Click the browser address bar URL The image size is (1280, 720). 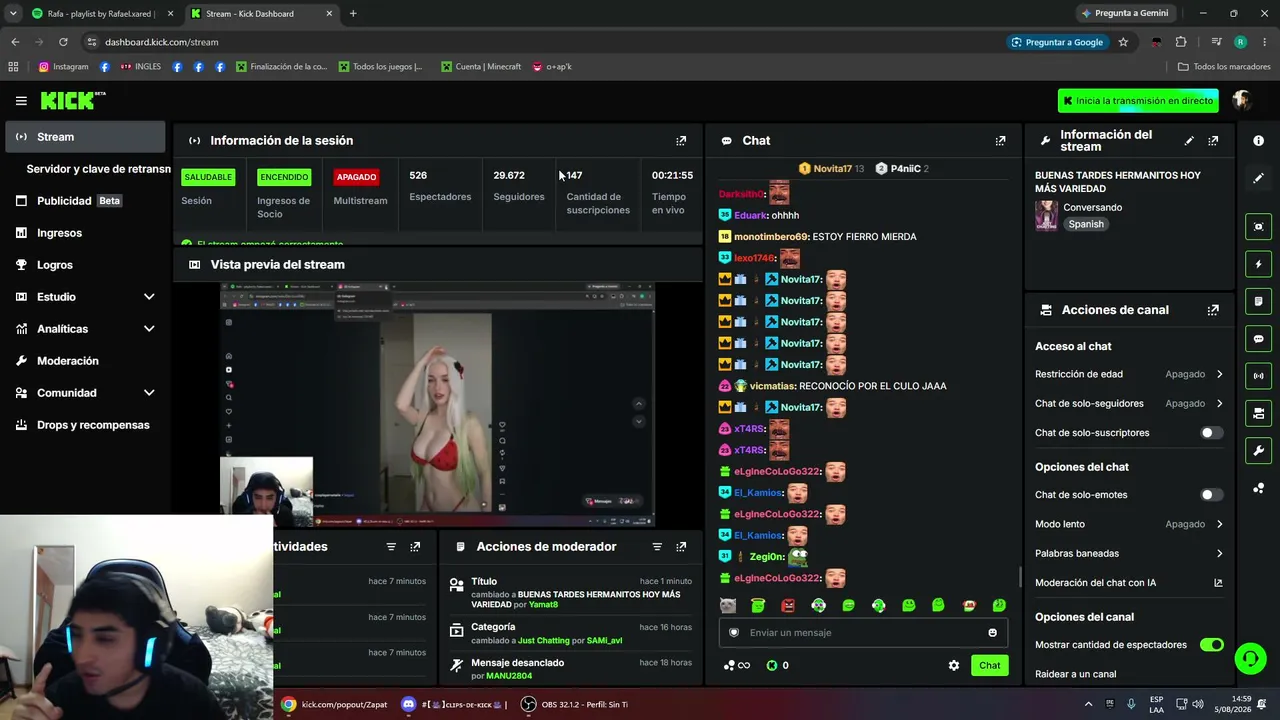pos(161,42)
